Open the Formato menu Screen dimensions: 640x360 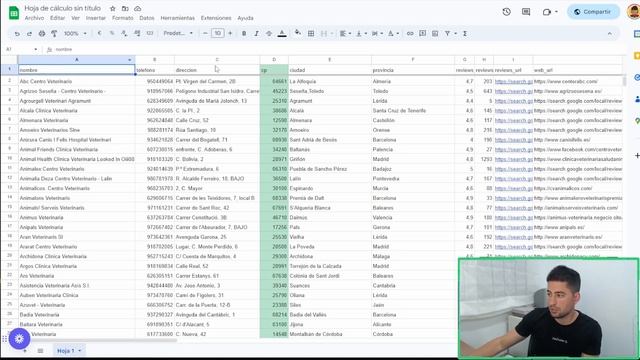tap(122, 18)
